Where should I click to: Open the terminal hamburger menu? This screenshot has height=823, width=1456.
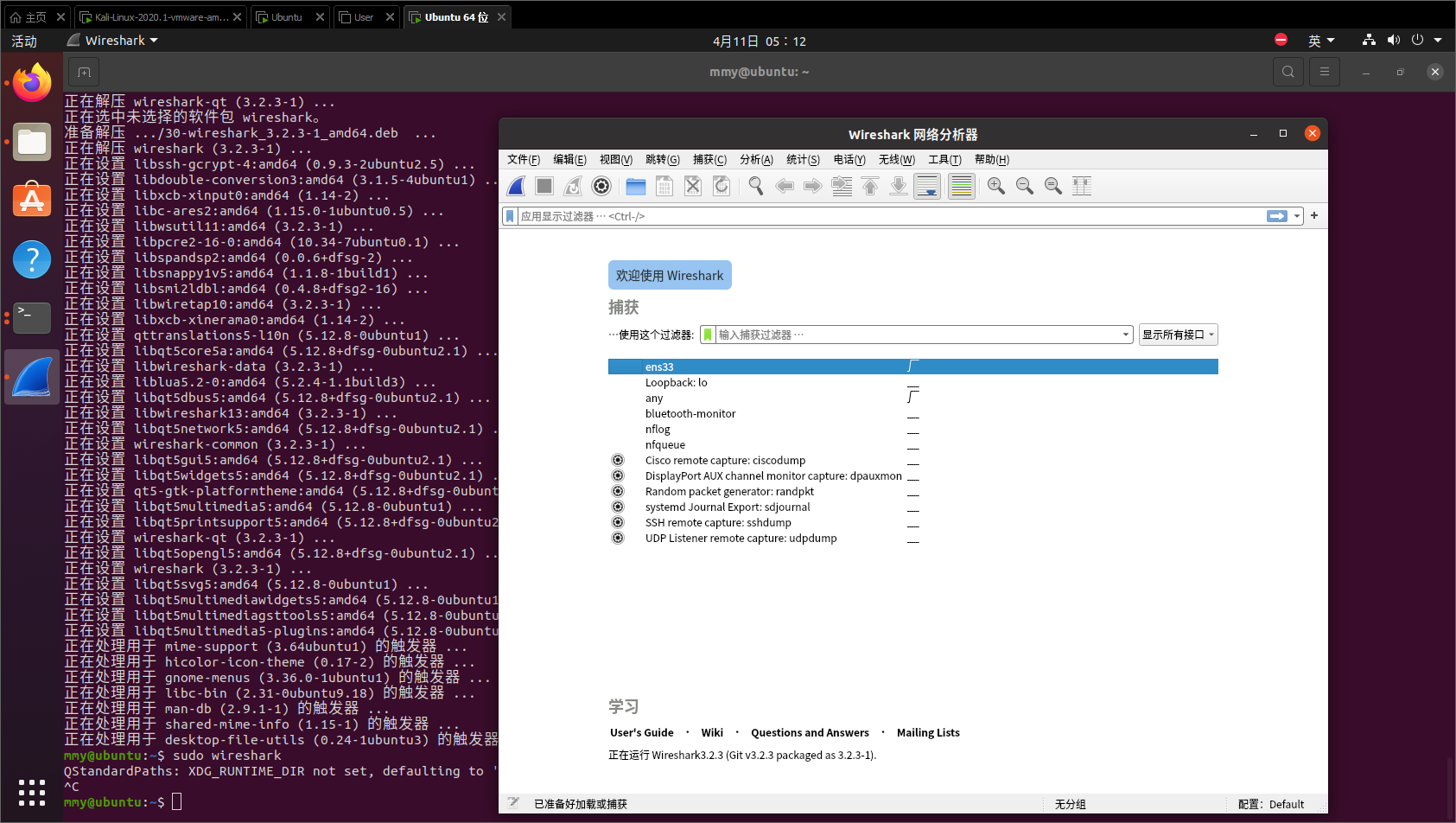tap(1324, 72)
